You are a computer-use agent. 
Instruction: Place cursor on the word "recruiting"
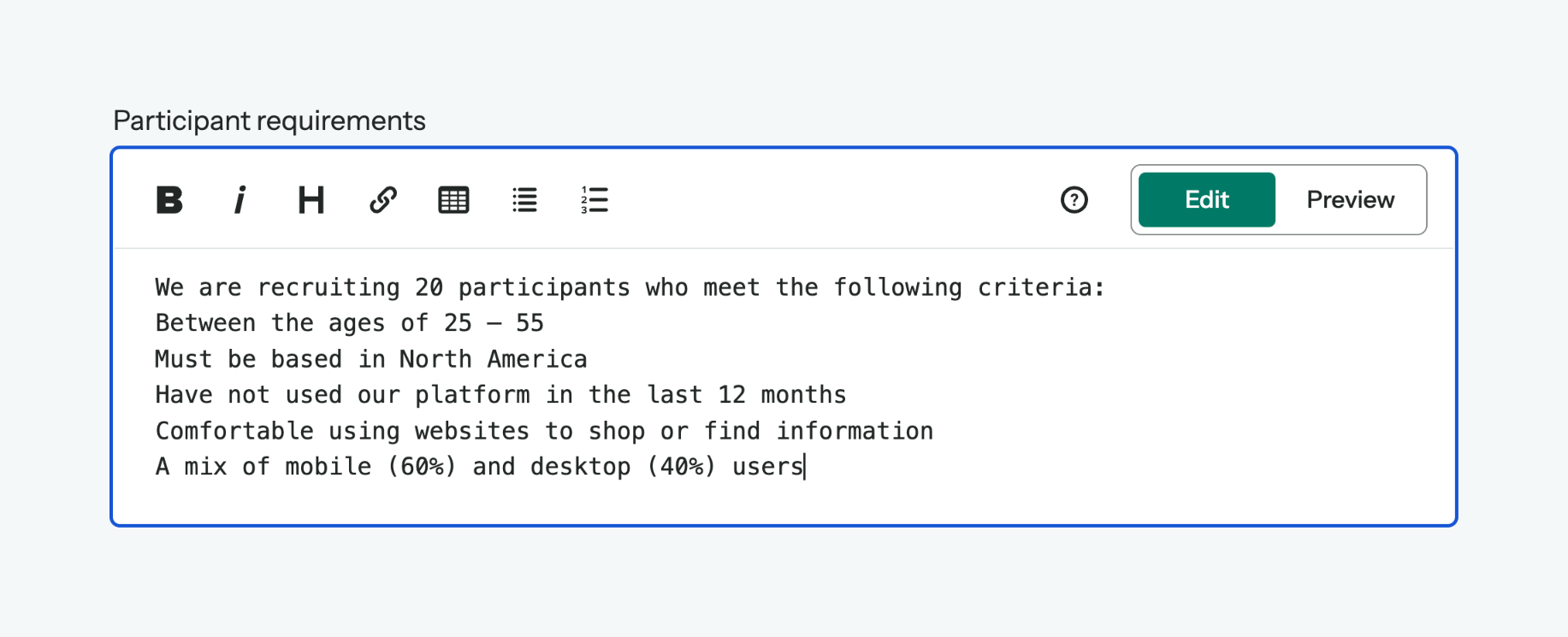328,287
